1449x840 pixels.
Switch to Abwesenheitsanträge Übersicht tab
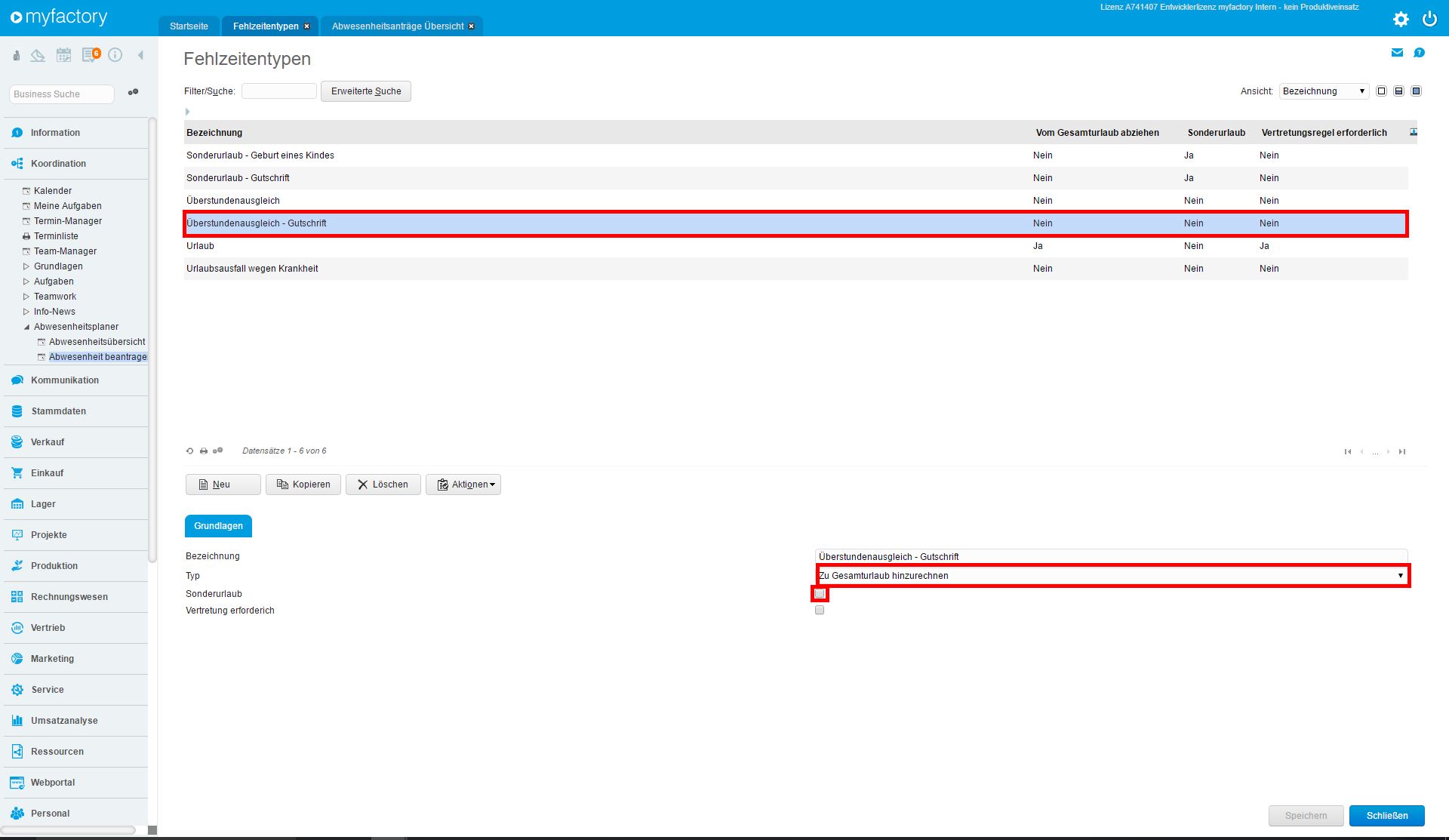pos(398,26)
